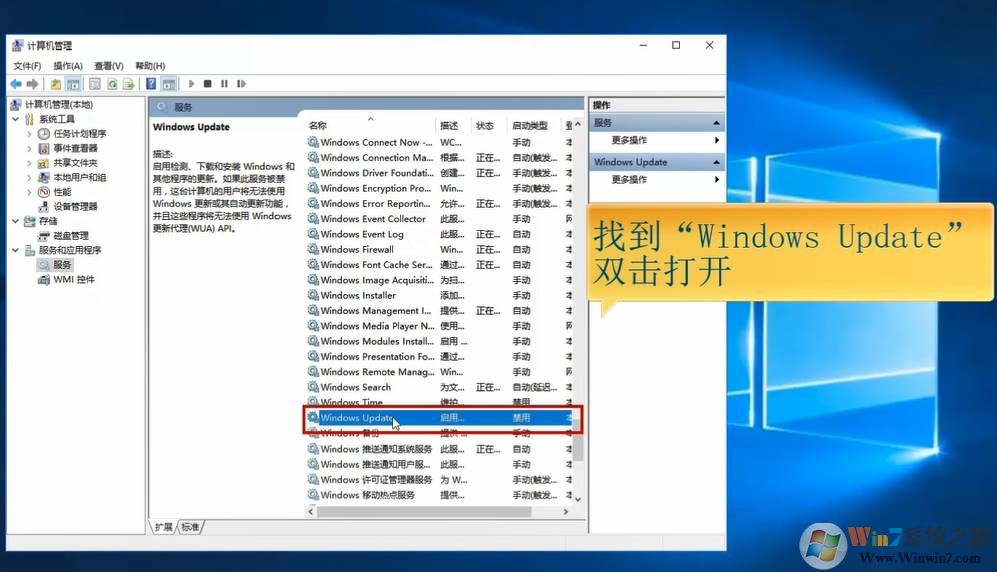Click the services list vertical scrollbar thumb

pyautogui.click(x=577, y=440)
